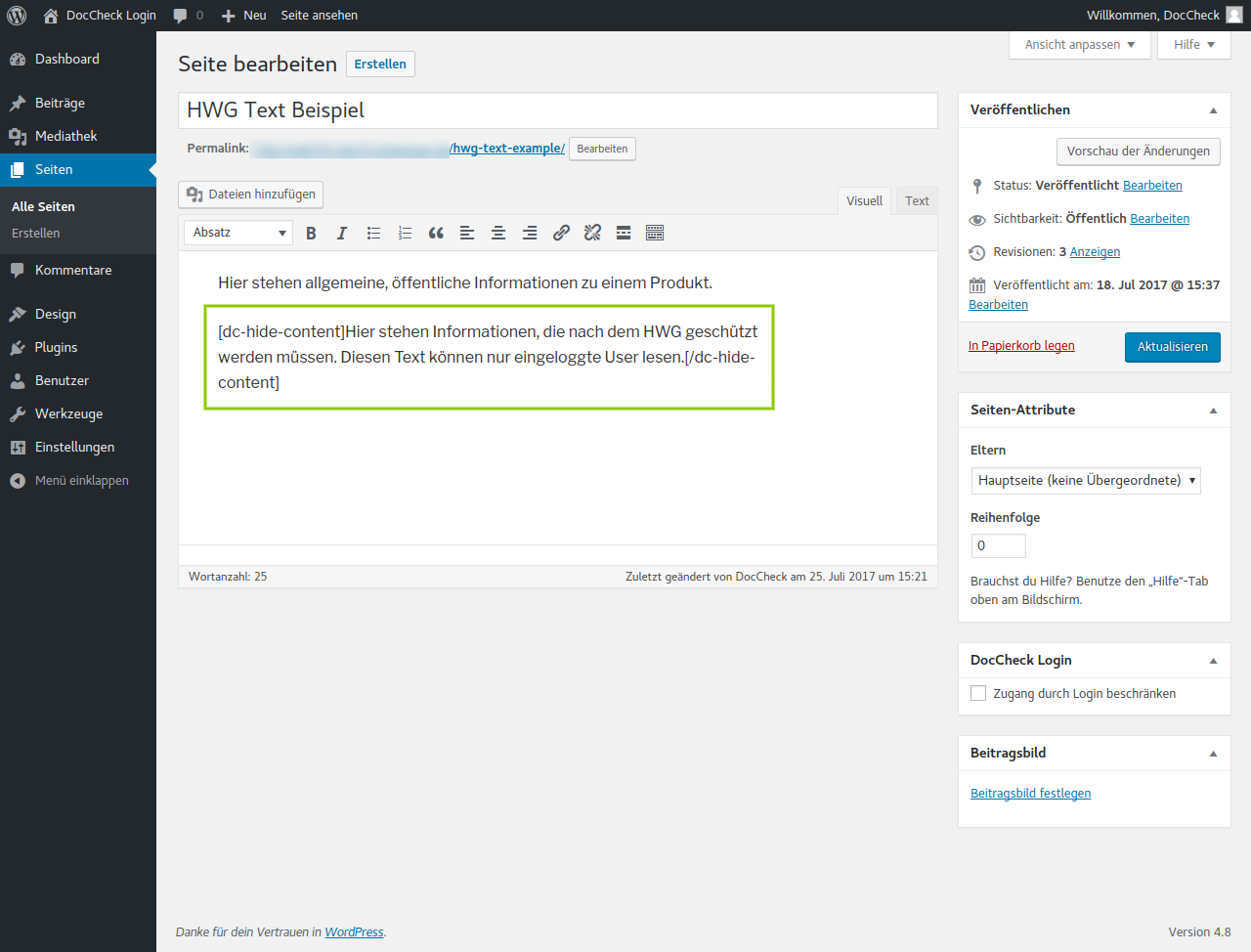Click Beitragsbild festlegen link

point(1030,794)
